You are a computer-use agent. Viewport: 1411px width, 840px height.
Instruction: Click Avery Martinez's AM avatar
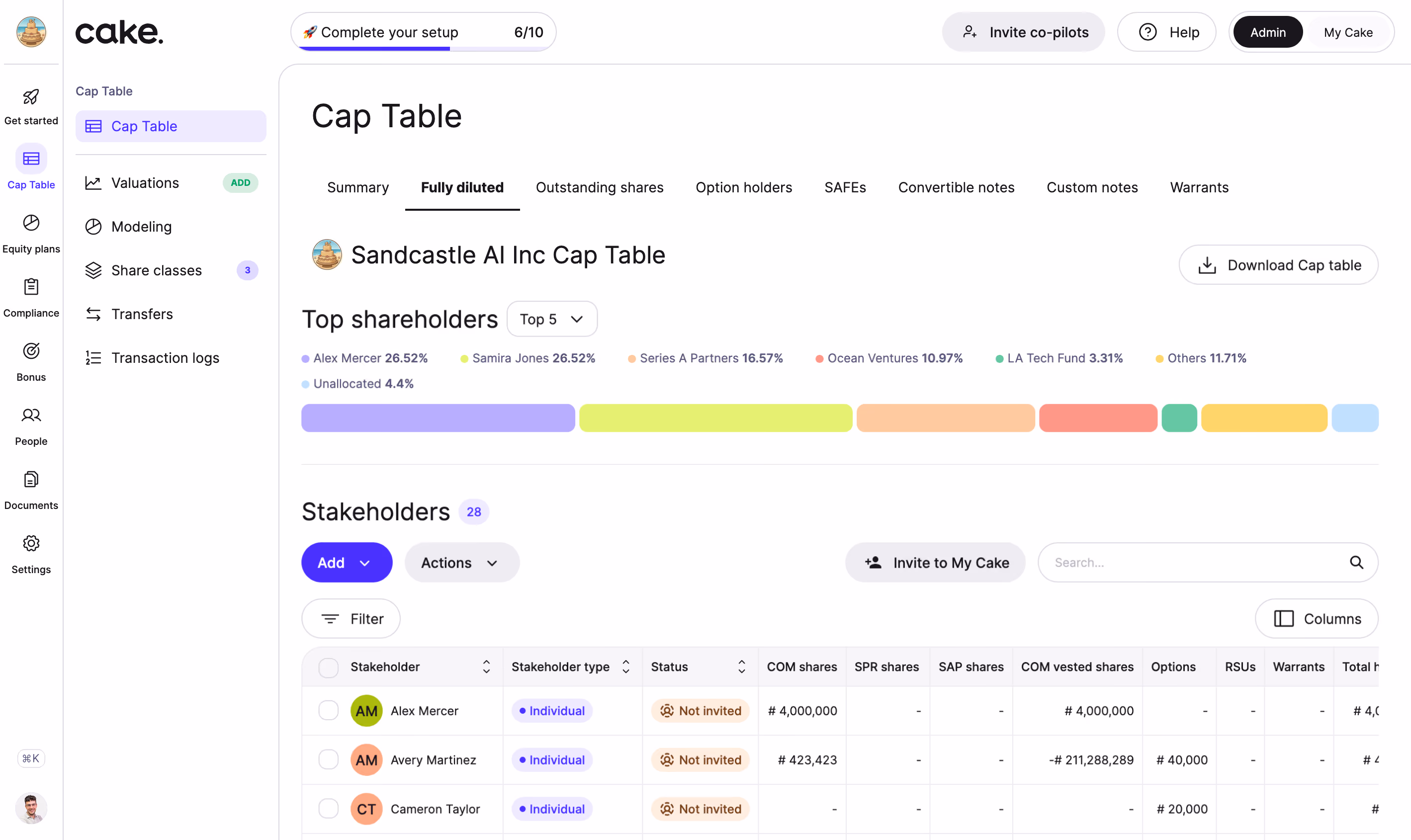point(366,759)
